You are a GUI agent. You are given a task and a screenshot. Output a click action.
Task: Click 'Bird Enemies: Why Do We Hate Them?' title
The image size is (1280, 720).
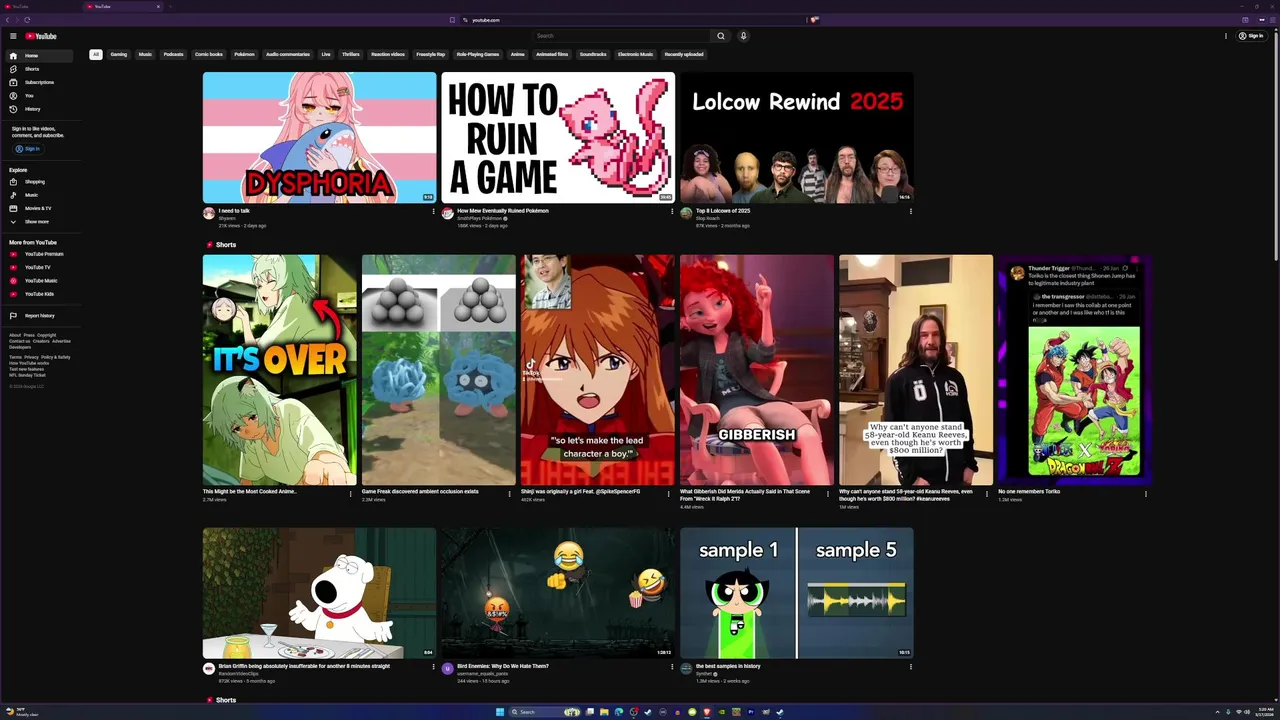pyautogui.click(x=503, y=666)
